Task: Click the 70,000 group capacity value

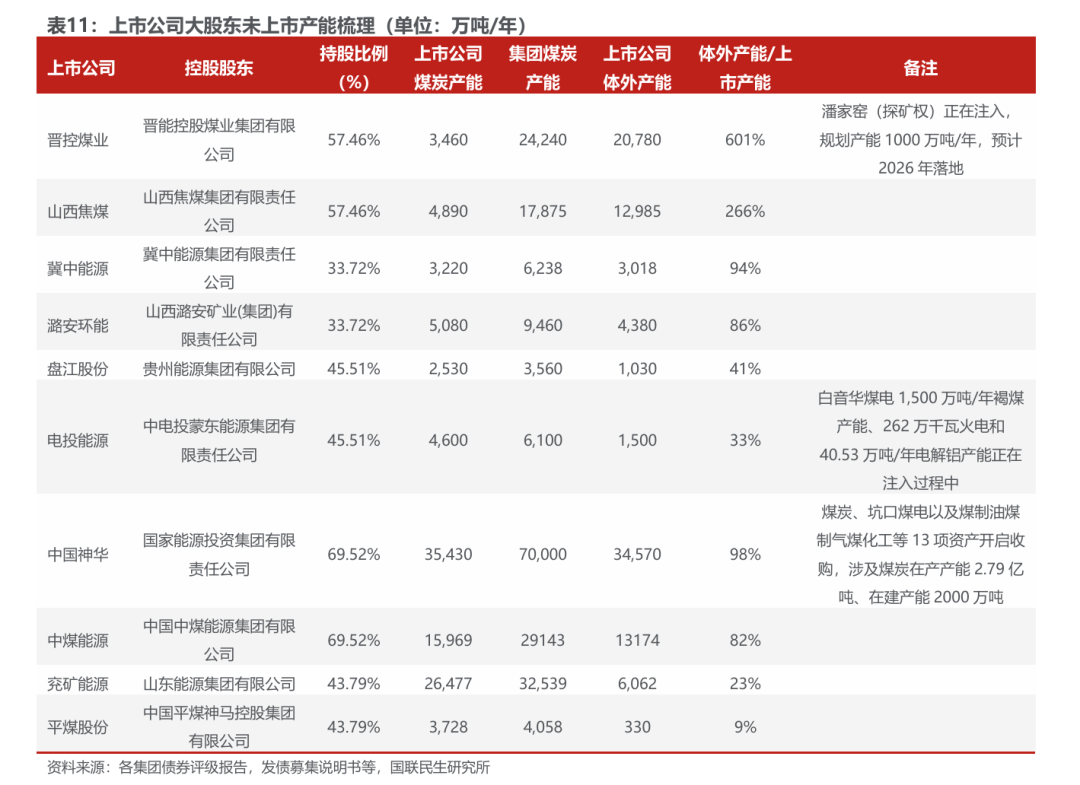Action: click(543, 554)
